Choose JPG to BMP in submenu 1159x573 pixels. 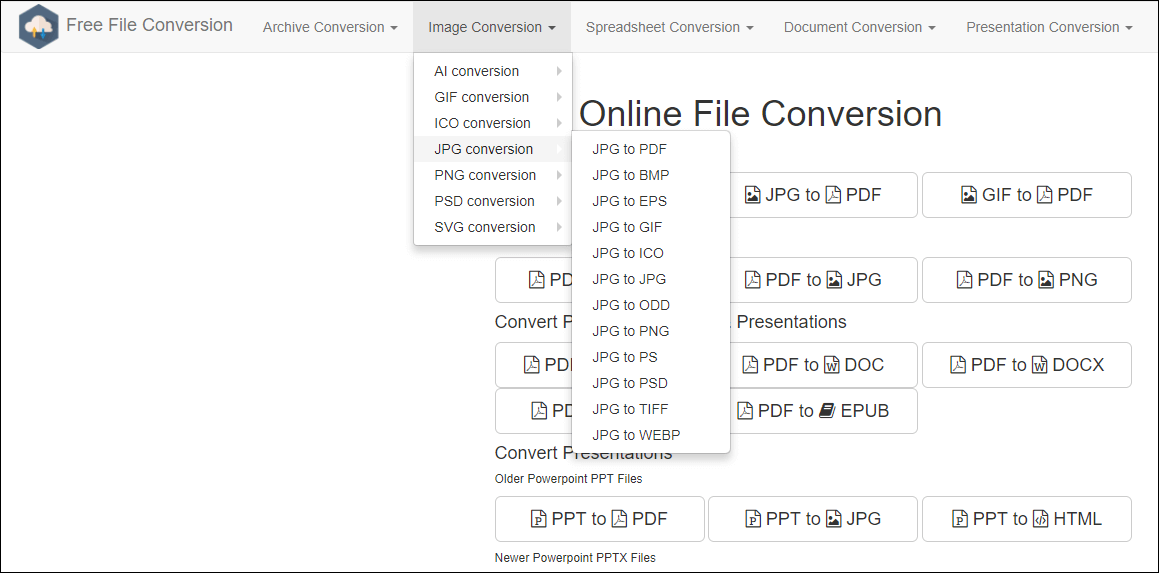tap(650, 175)
